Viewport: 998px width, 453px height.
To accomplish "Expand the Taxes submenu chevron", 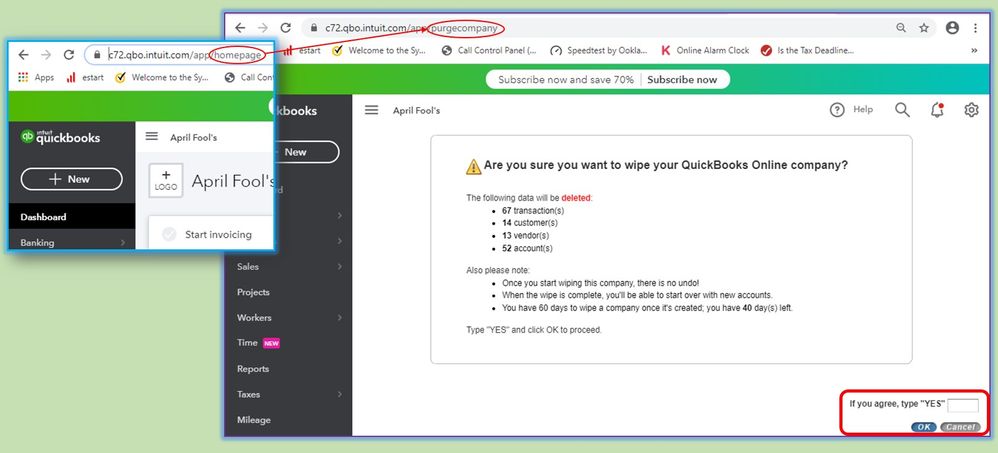I will tap(340, 394).
